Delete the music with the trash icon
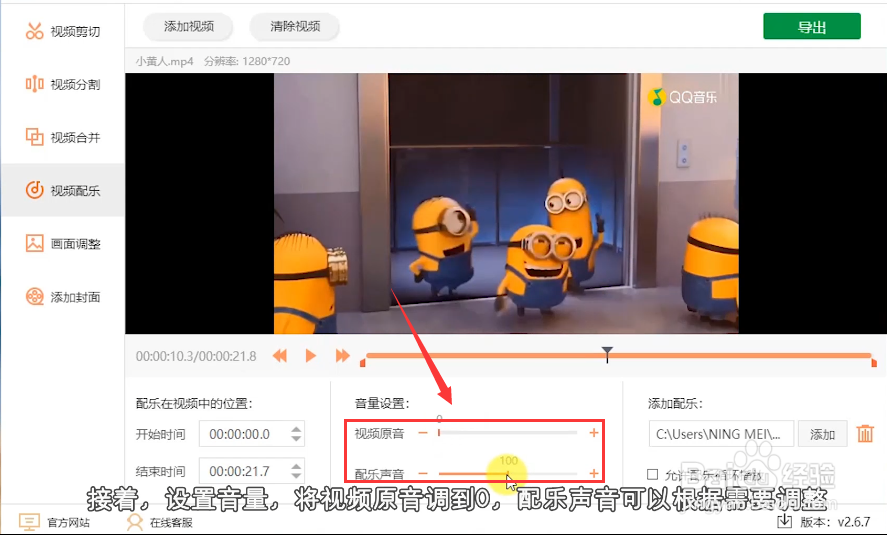Image resolution: width=887 pixels, height=535 pixels. pos(865,434)
